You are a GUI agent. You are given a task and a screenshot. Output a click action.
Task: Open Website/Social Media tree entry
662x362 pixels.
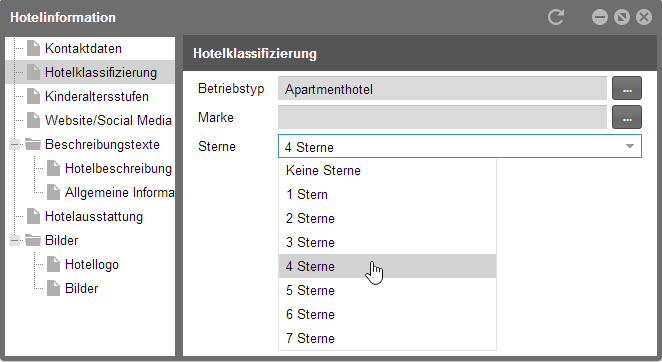point(109,120)
